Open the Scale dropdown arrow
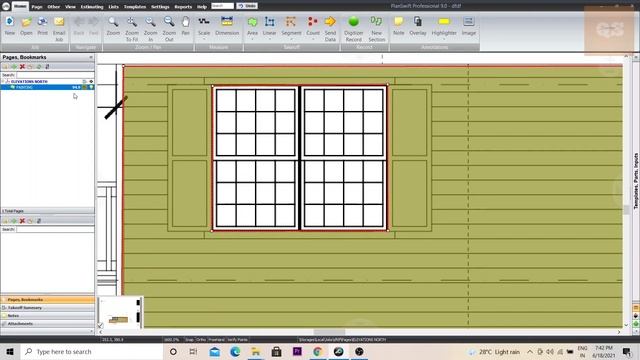This screenshot has width=640, height=360. [204, 40]
